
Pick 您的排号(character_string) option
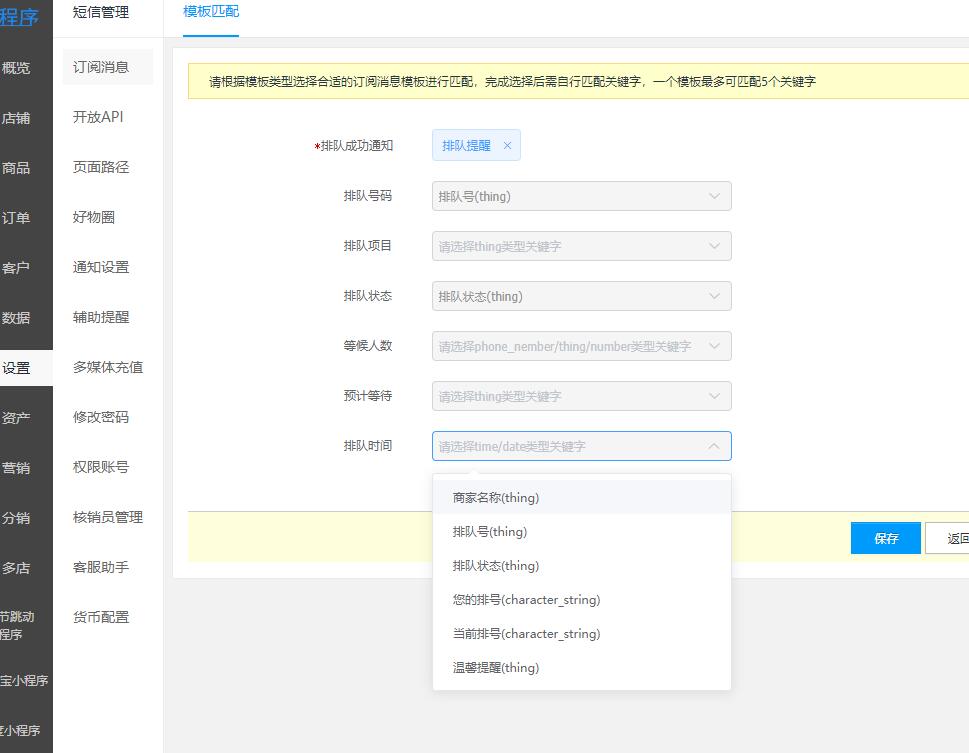pyautogui.click(x=526, y=600)
